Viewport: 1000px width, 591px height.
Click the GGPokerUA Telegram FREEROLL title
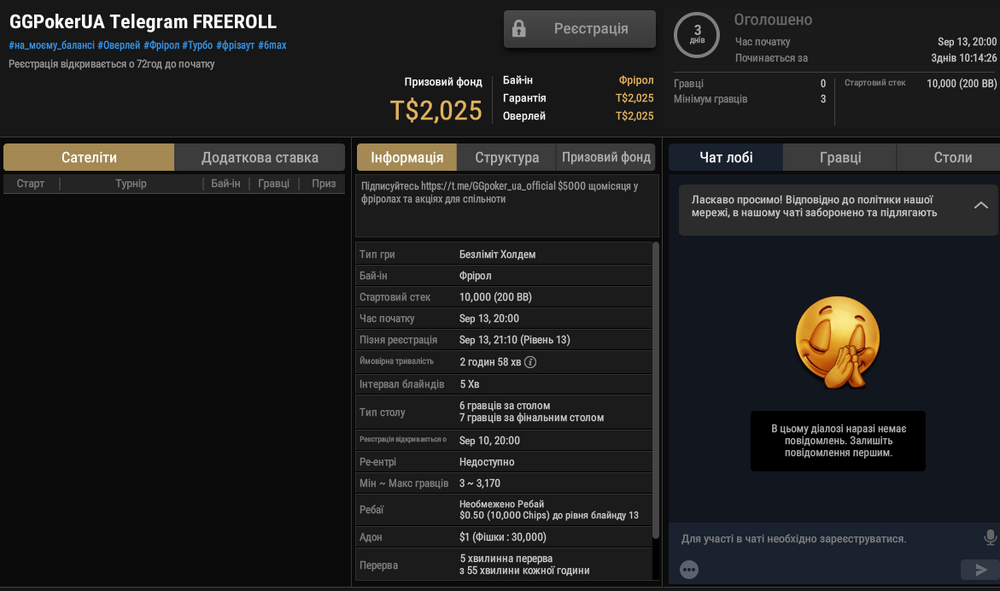point(143,22)
